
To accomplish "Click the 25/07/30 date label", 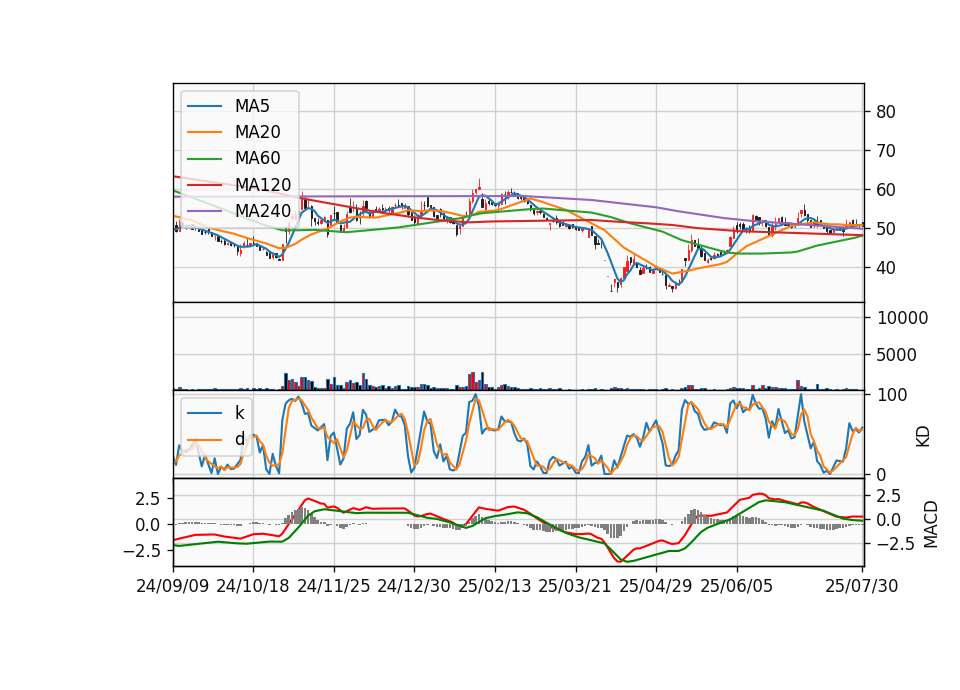I will pyautogui.click(x=862, y=586).
